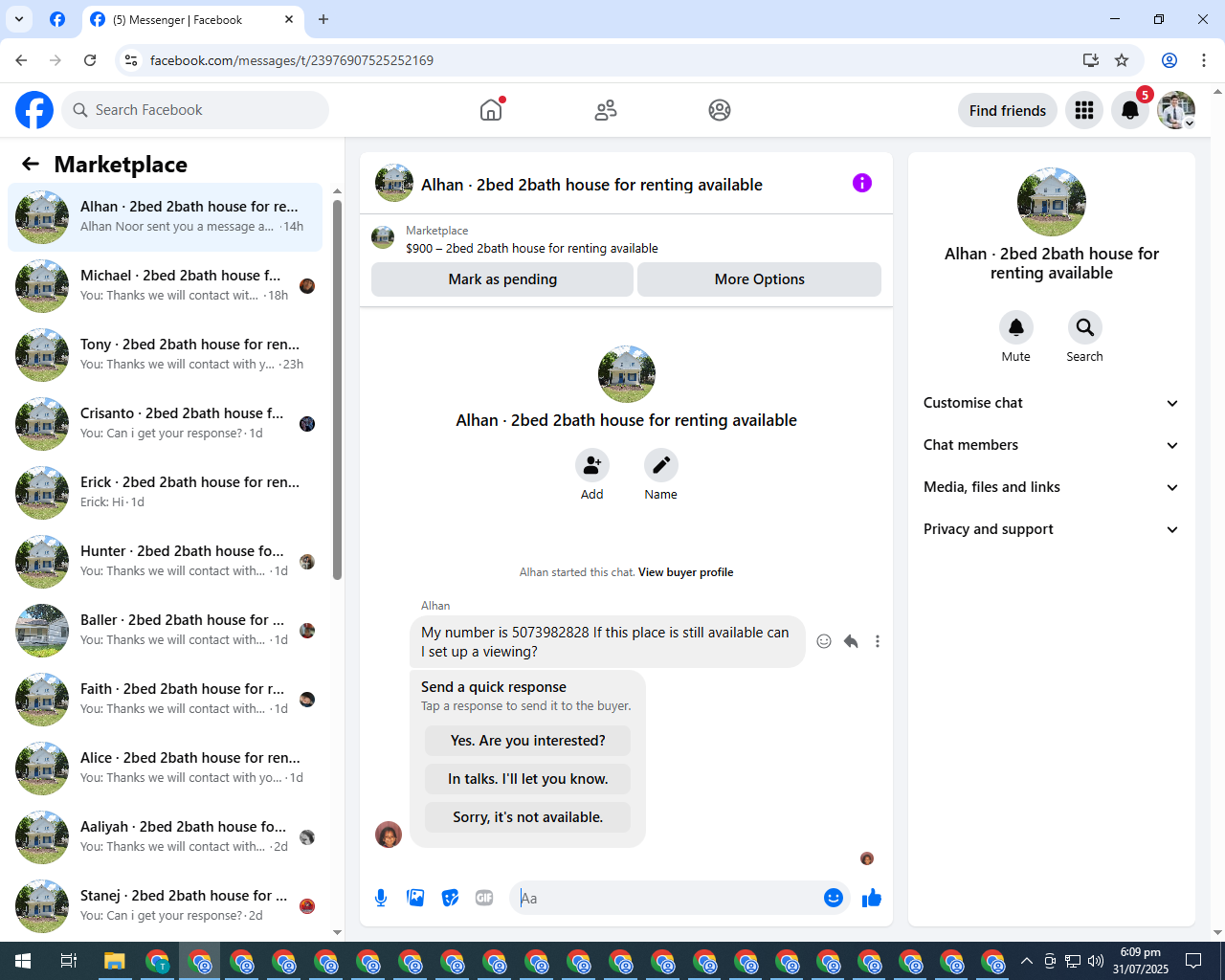Attach a photo with the image icon
1225x980 pixels.
[x=415, y=898]
